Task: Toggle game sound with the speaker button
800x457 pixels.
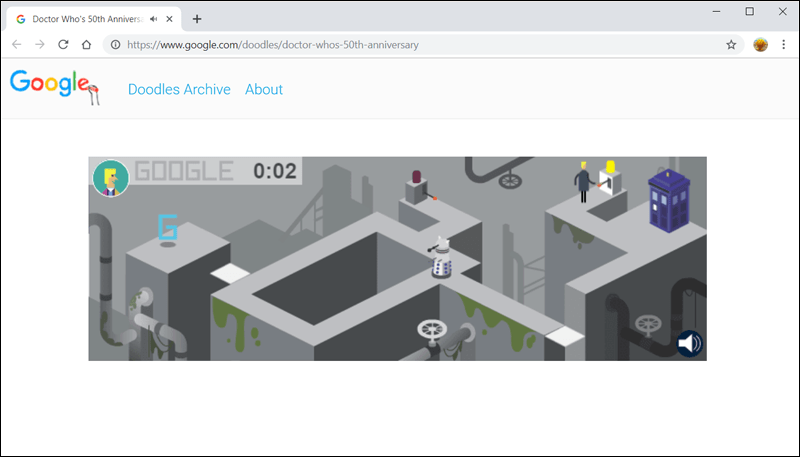Action: pos(690,344)
